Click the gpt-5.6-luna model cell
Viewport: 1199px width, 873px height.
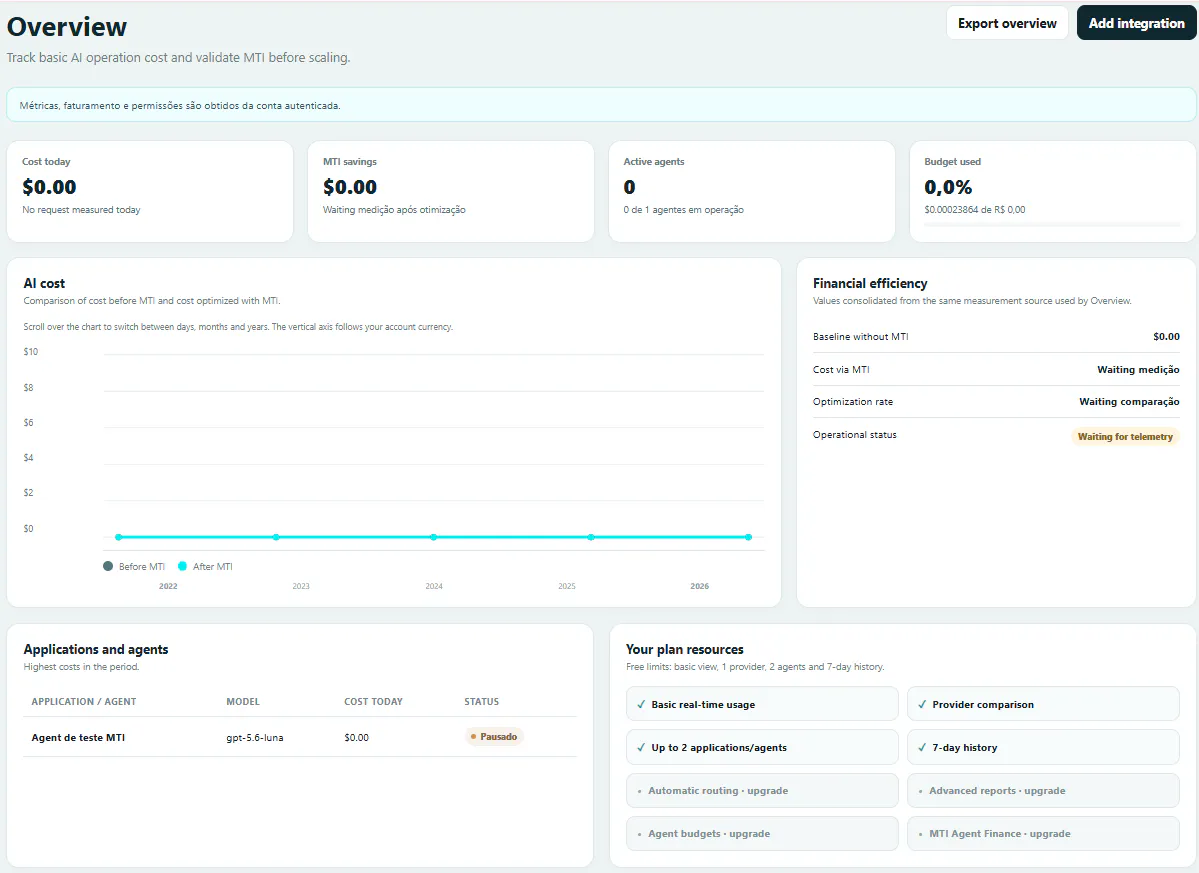click(x=255, y=738)
